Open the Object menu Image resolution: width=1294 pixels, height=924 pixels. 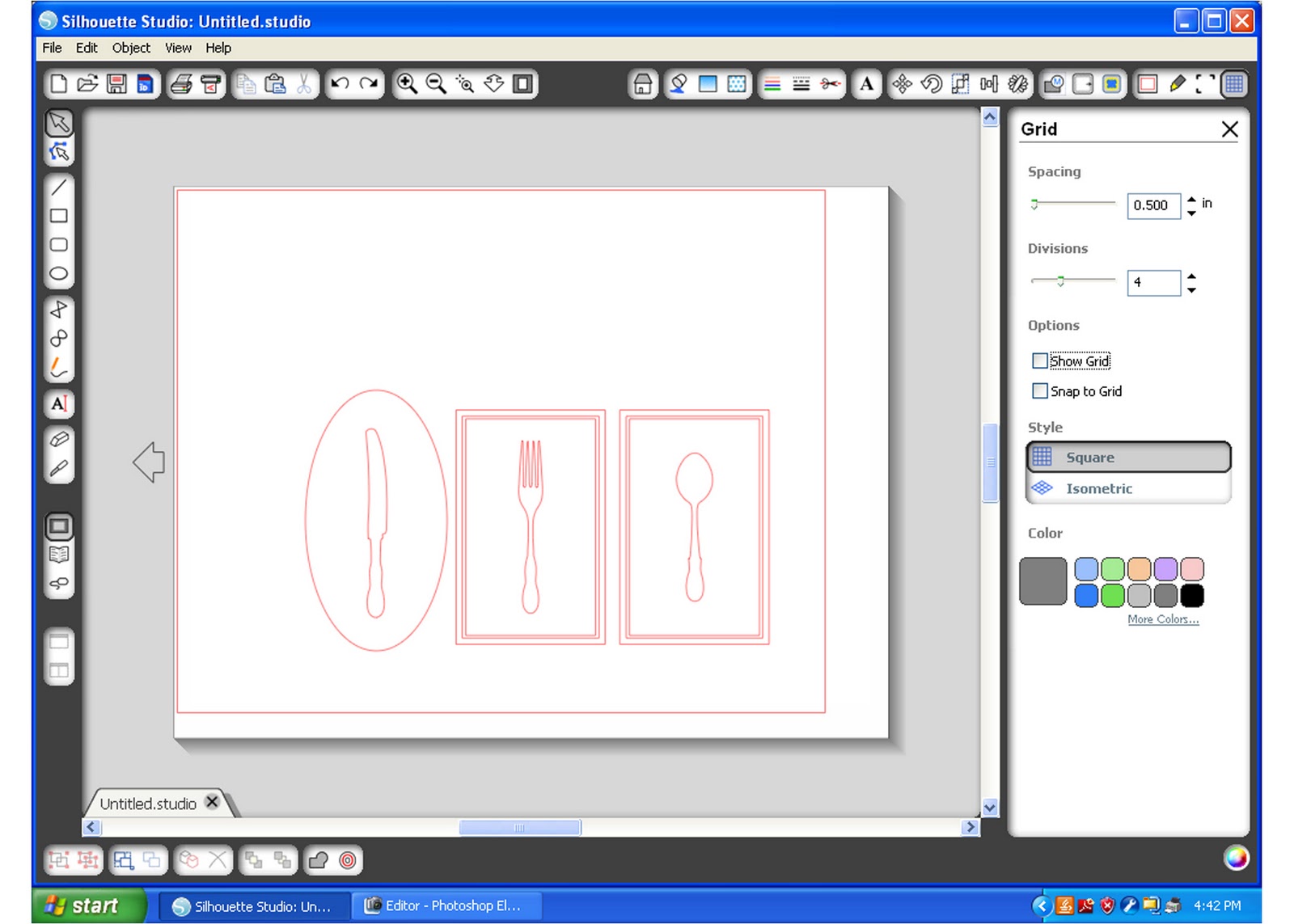(x=131, y=48)
